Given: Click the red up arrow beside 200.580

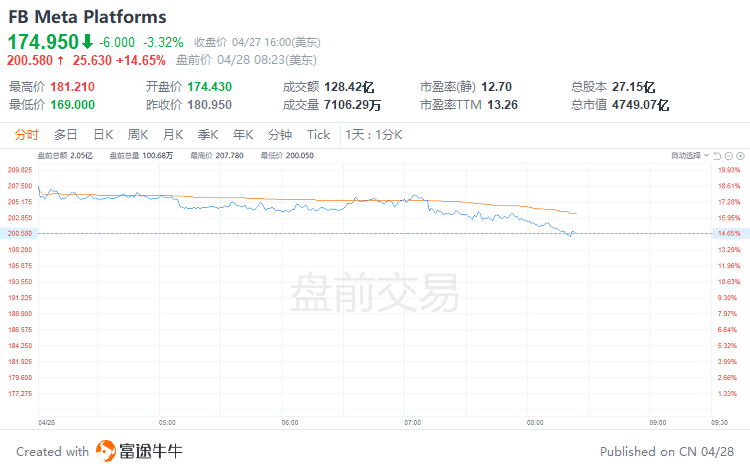Looking at the screenshot, I should point(61,60).
